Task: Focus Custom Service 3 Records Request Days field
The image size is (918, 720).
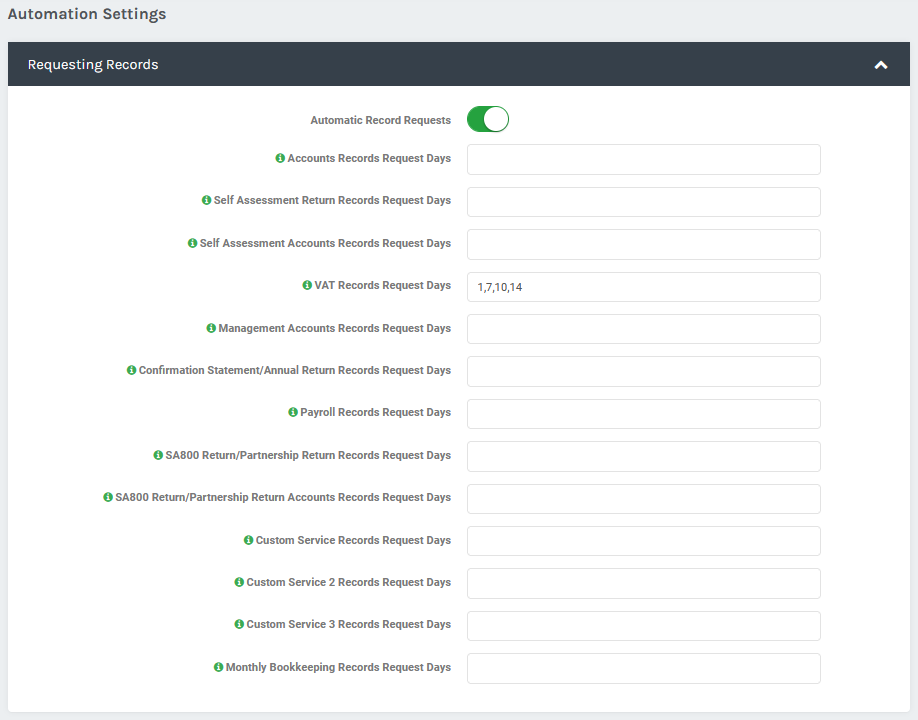Action: tap(643, 626)
